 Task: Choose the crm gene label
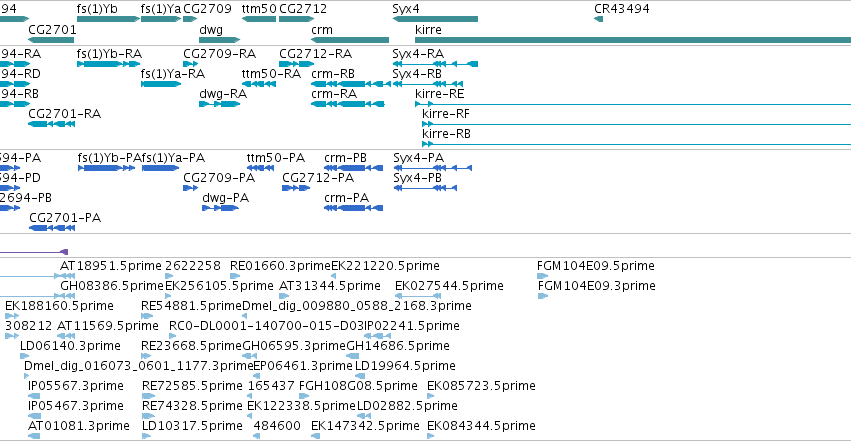click(322, 30)
